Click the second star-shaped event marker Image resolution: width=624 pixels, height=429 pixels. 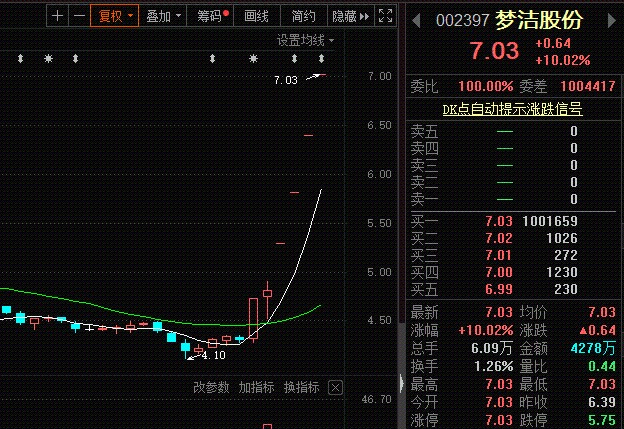[x=253, y=59]
